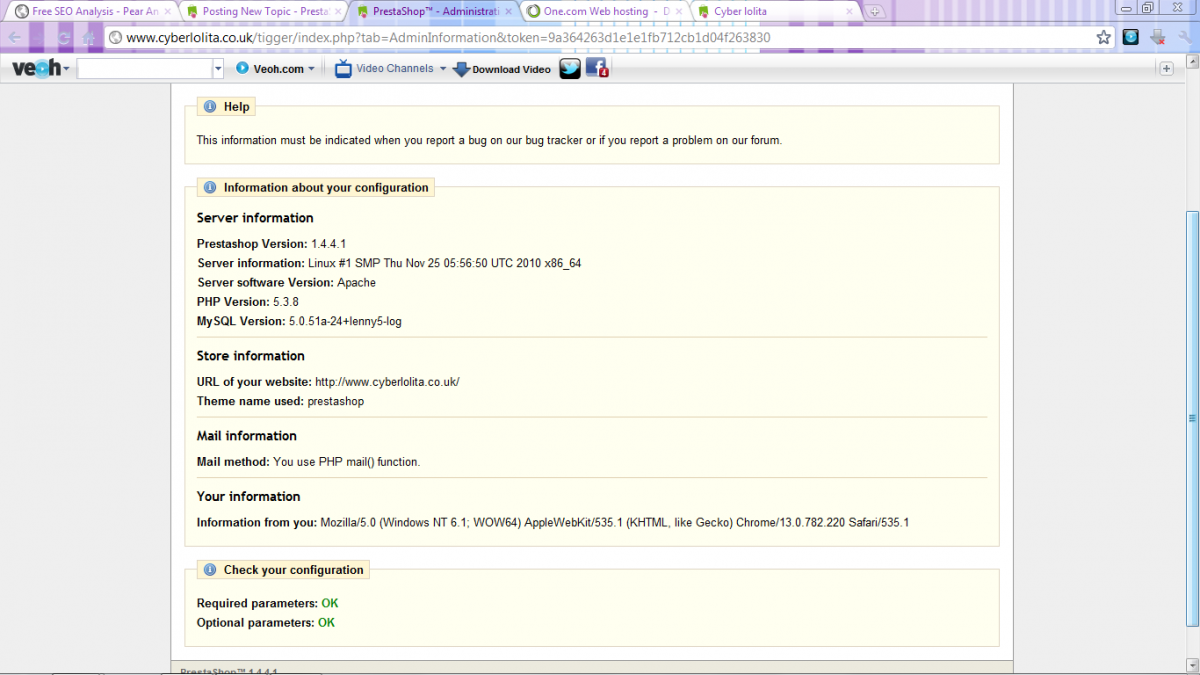This screenshot has height=675, width=1200.
Task: Open a new browser tab
Action: click(x=875, y=12)
